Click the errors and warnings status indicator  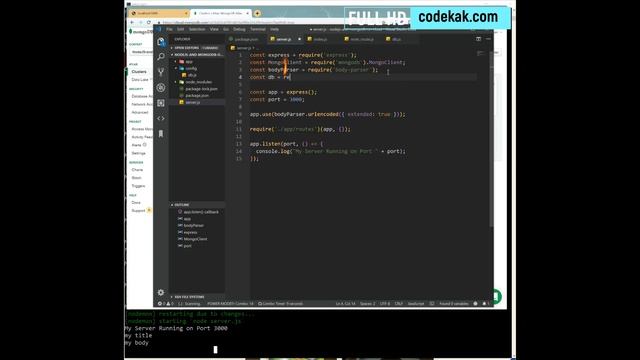click(x=166, y=304)
